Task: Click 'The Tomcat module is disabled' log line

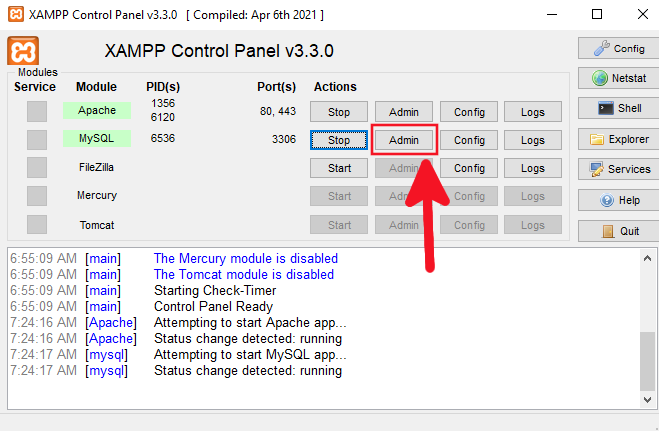Action: (x=244, y=274)
